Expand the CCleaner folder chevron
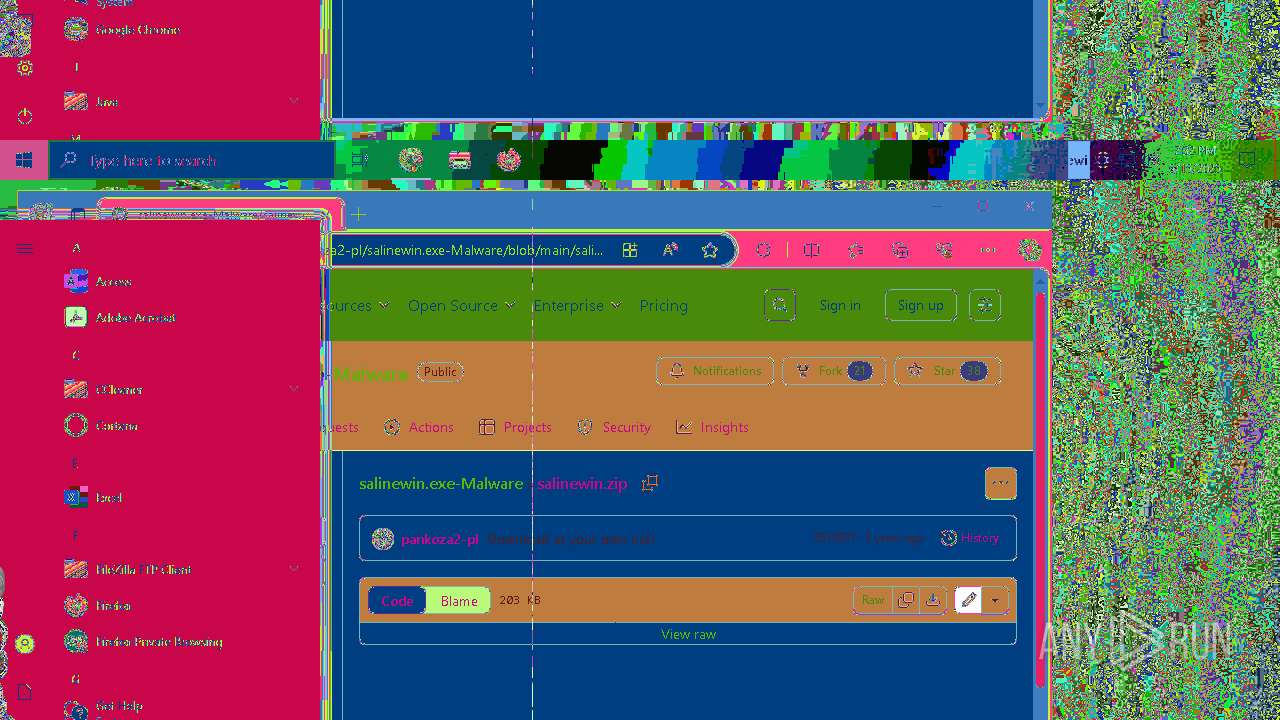 pyautogui.click(x=294, y=389)
